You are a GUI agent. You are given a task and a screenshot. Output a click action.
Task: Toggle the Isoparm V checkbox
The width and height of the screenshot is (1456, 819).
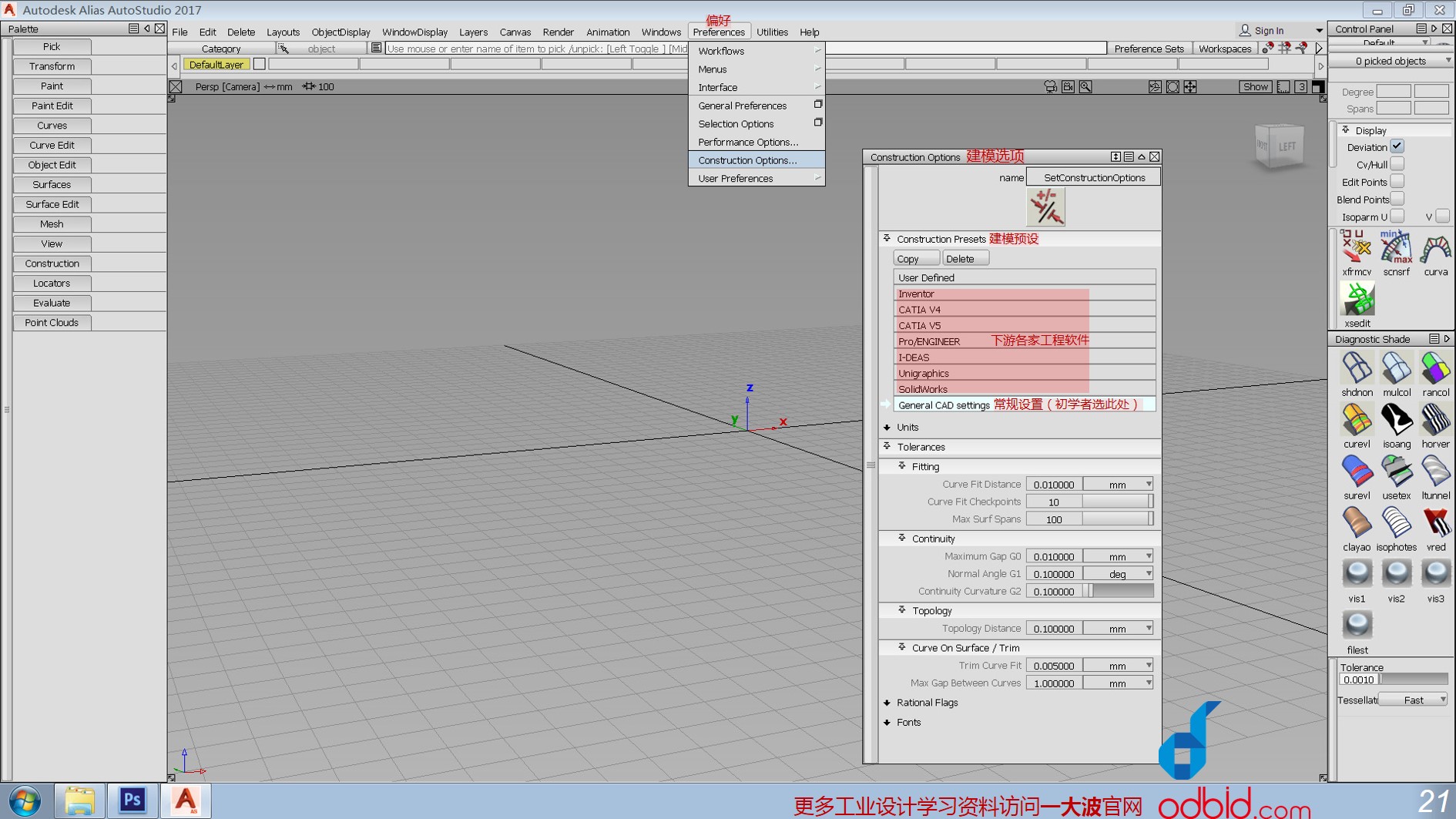point(1442,216)
